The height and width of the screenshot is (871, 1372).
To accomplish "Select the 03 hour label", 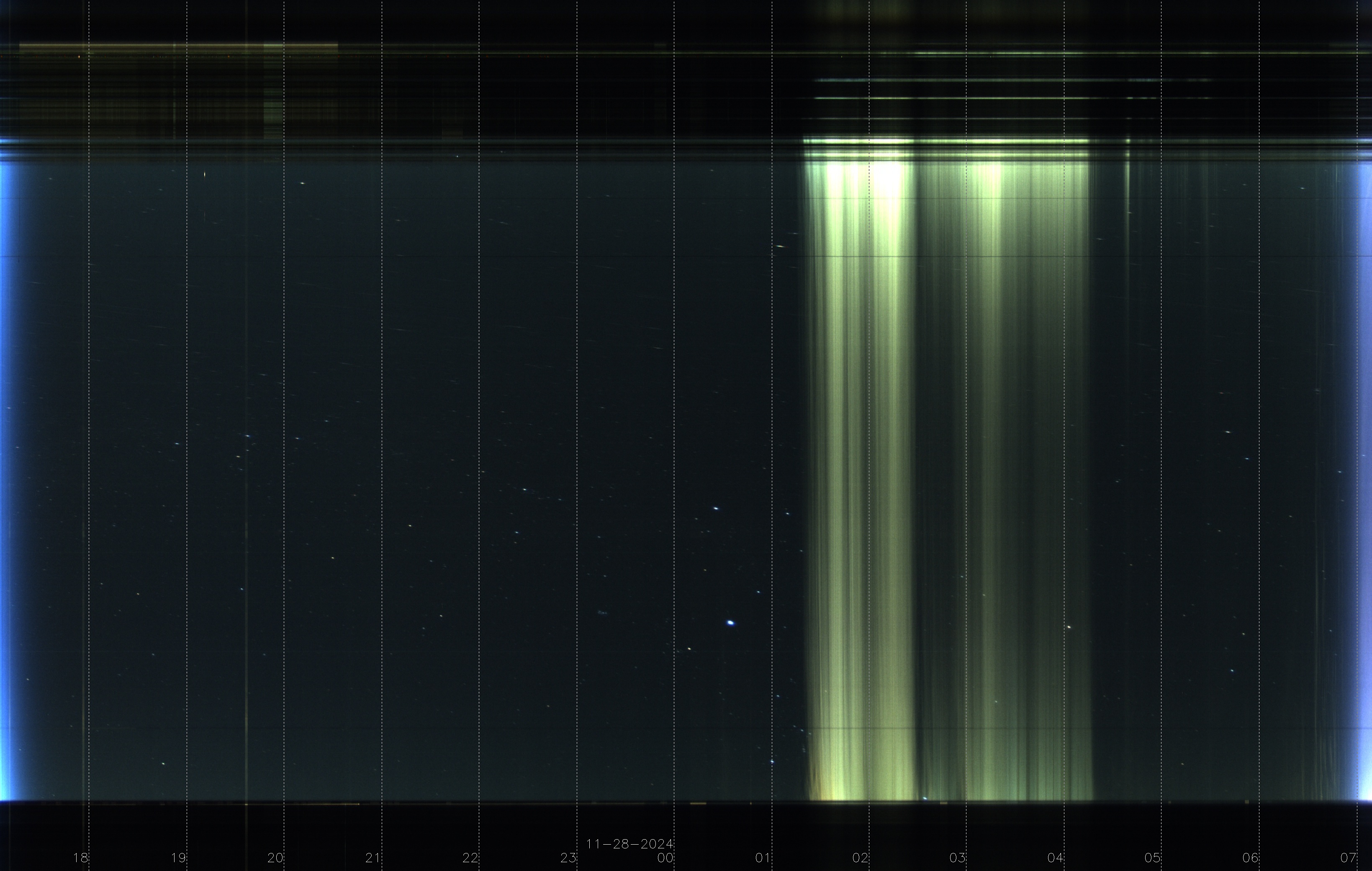I will 958,858.
